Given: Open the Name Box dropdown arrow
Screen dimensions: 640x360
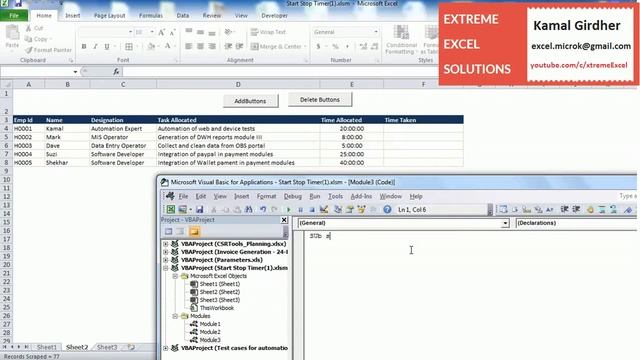Looking at the screenshot, I should tap(75, 72).
